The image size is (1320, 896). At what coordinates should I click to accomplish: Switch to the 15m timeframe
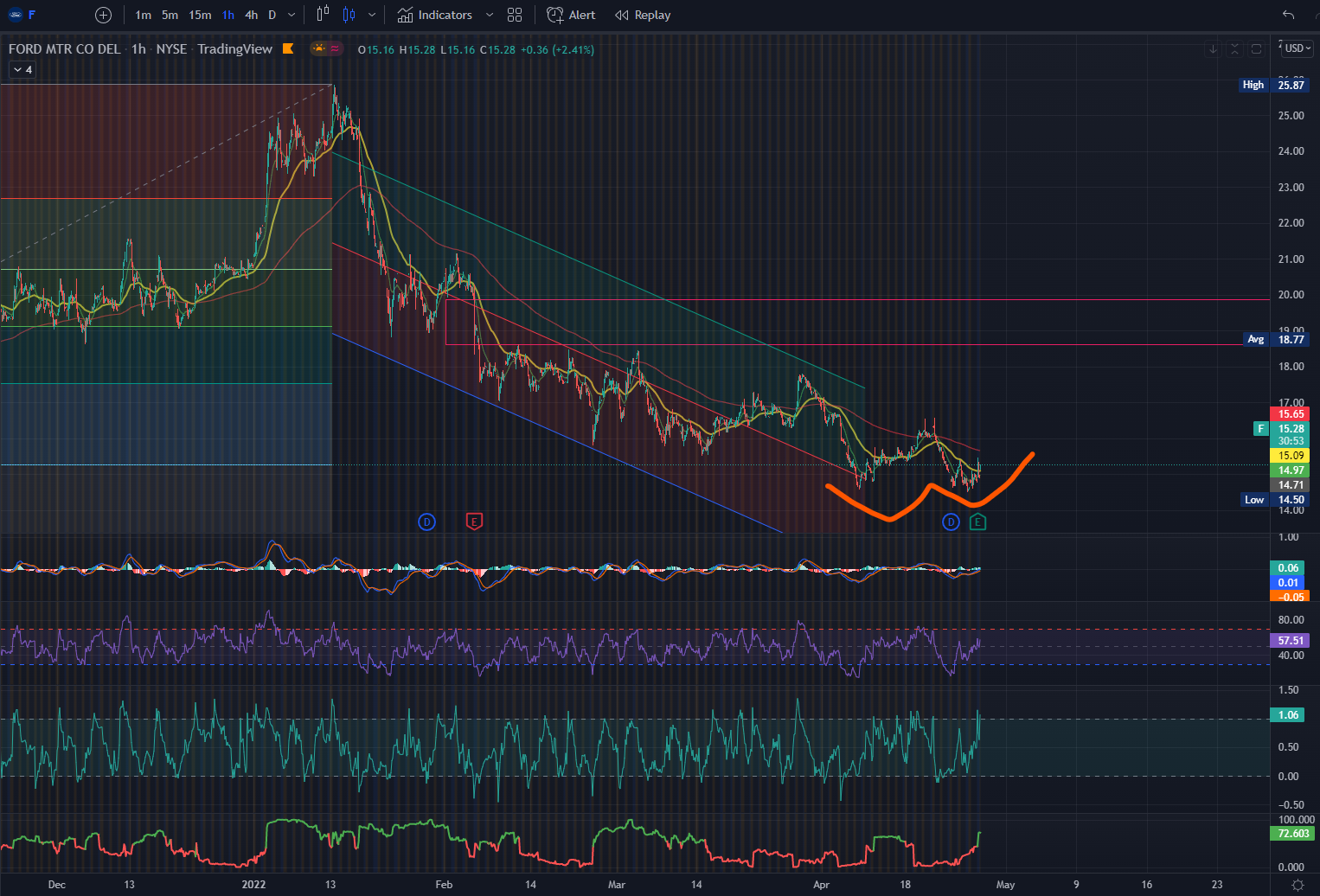[200, 15]
